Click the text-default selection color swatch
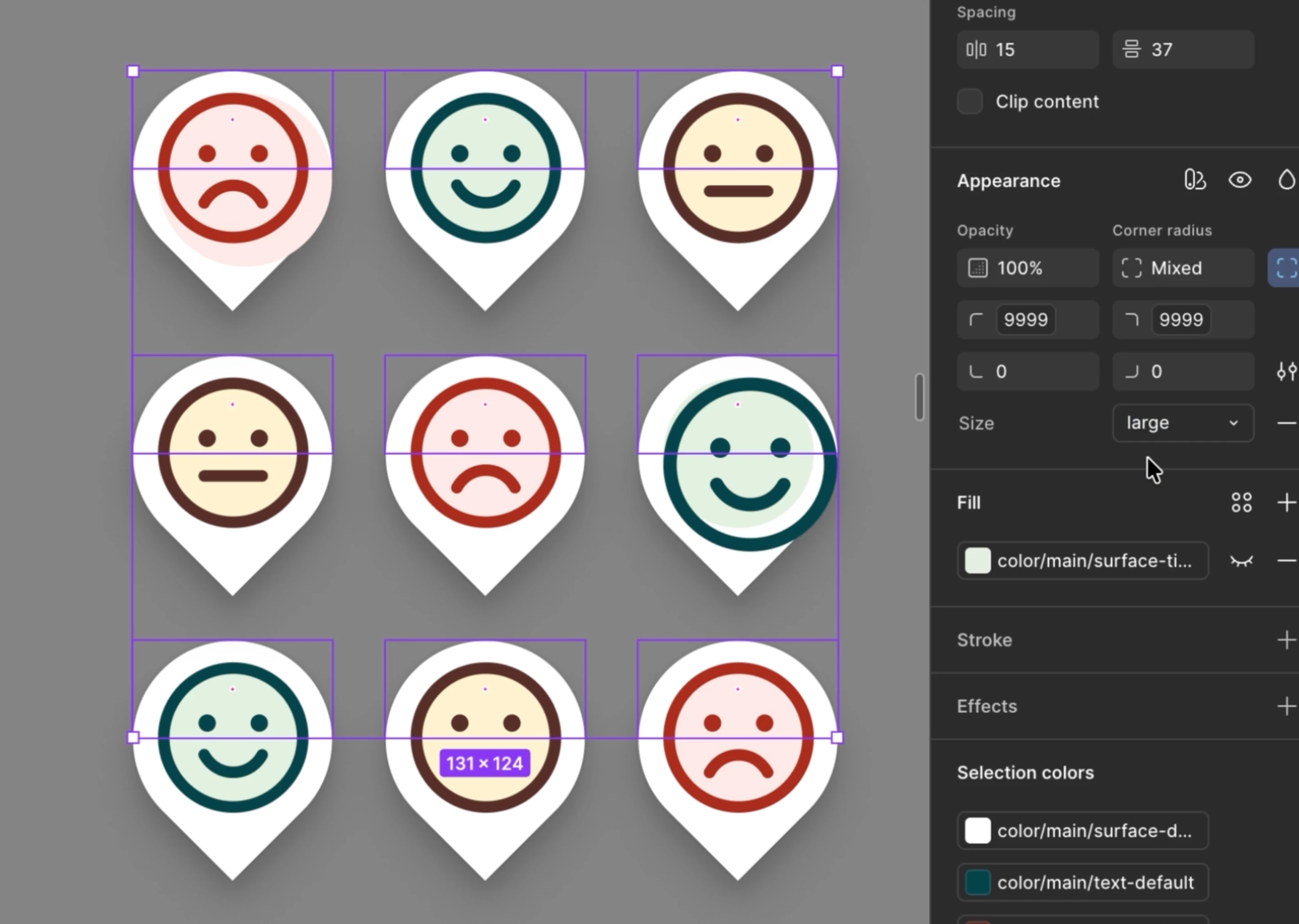The width and height of the screenshot is (1299, 924). [978, 883]
